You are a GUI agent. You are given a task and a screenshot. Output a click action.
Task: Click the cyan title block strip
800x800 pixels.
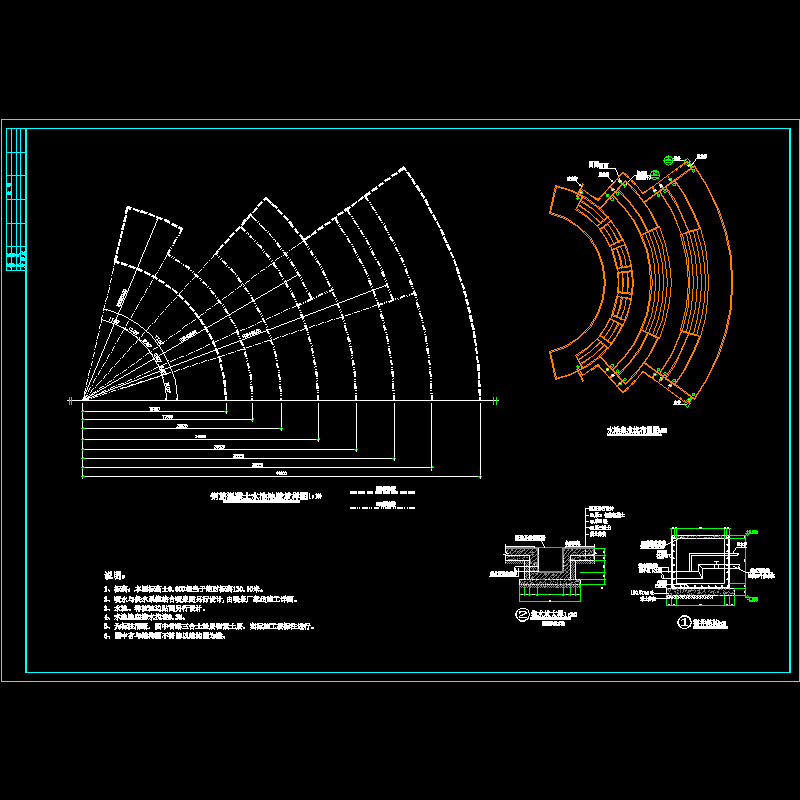coord(16,199)
